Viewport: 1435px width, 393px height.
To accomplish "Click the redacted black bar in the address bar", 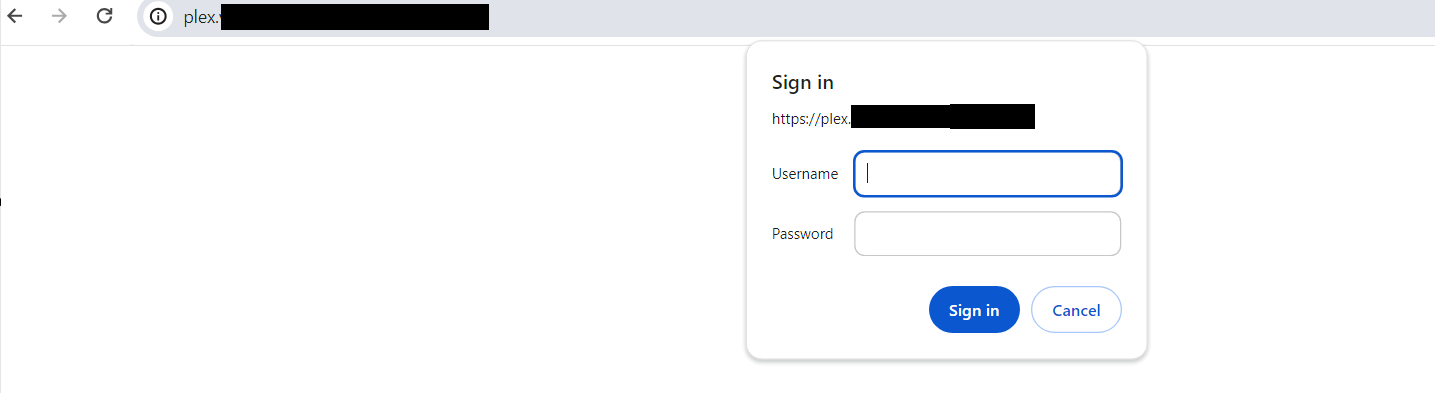I will pos(355,17).
